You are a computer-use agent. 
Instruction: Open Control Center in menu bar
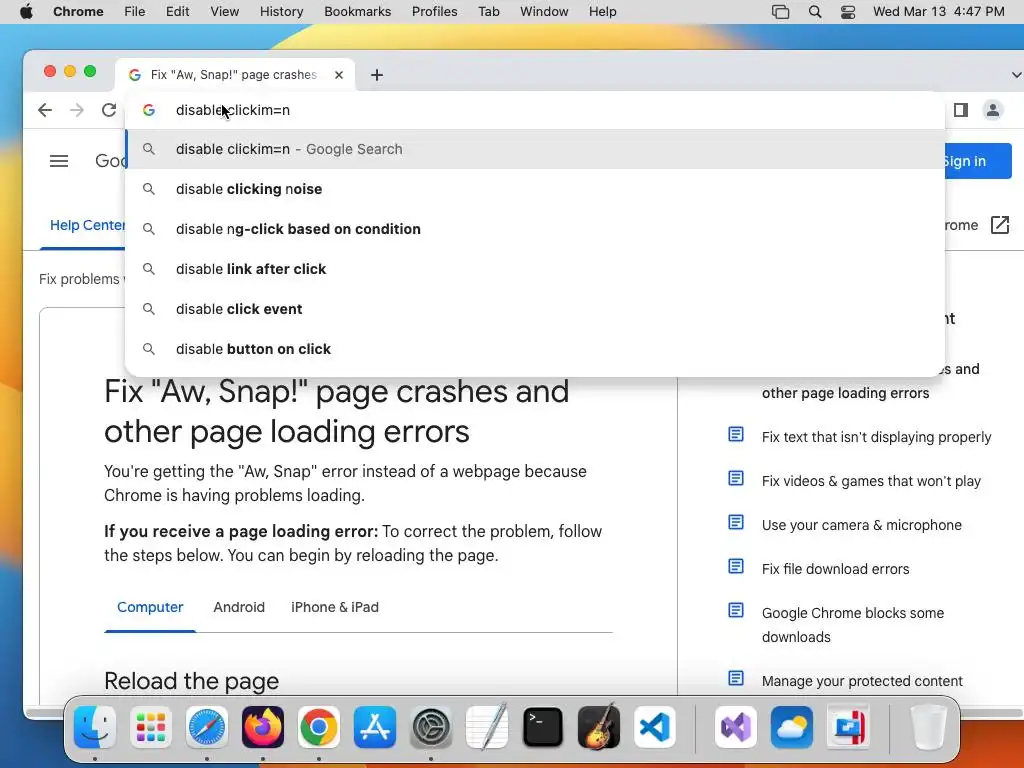(x=848, y=12)
